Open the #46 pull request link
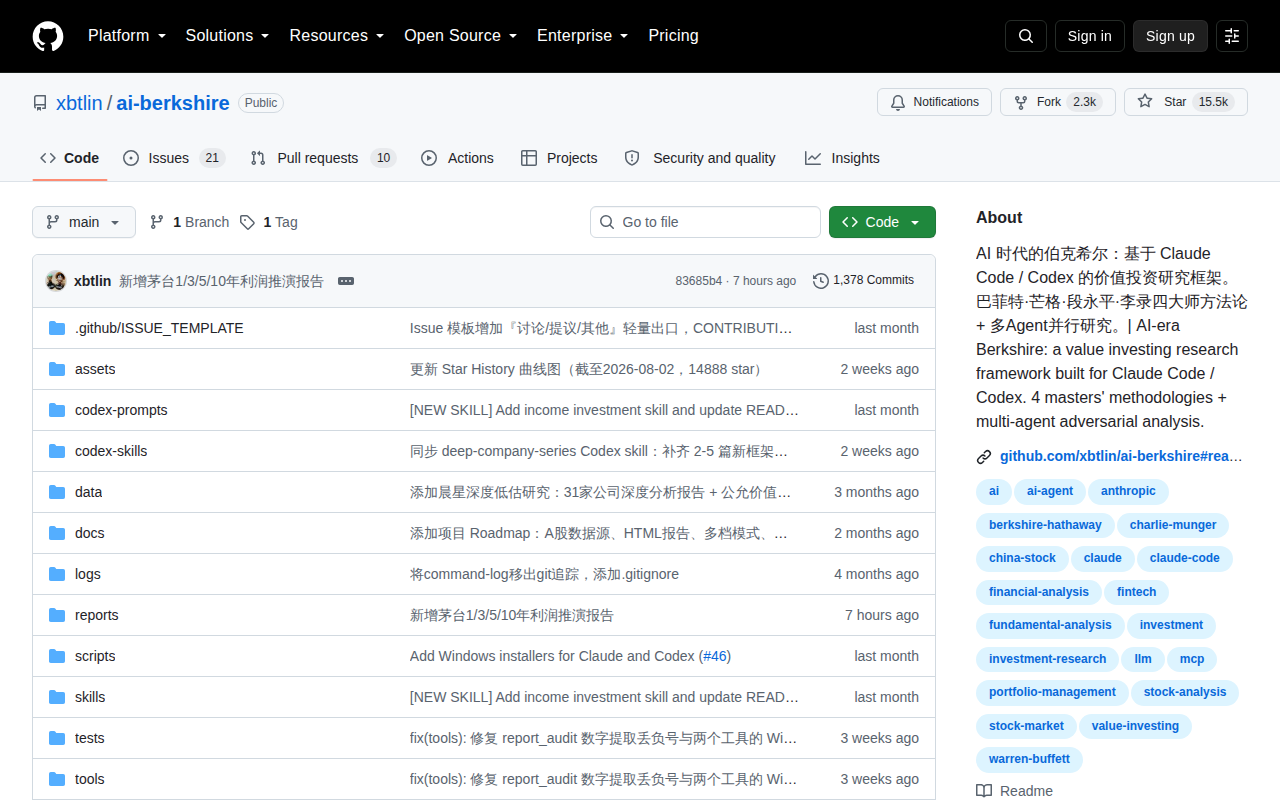The image size is (1280, 800). [714, 656]
